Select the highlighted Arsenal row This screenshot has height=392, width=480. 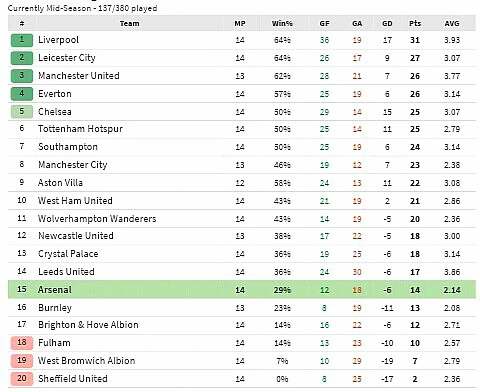click(x=242, y=290)
